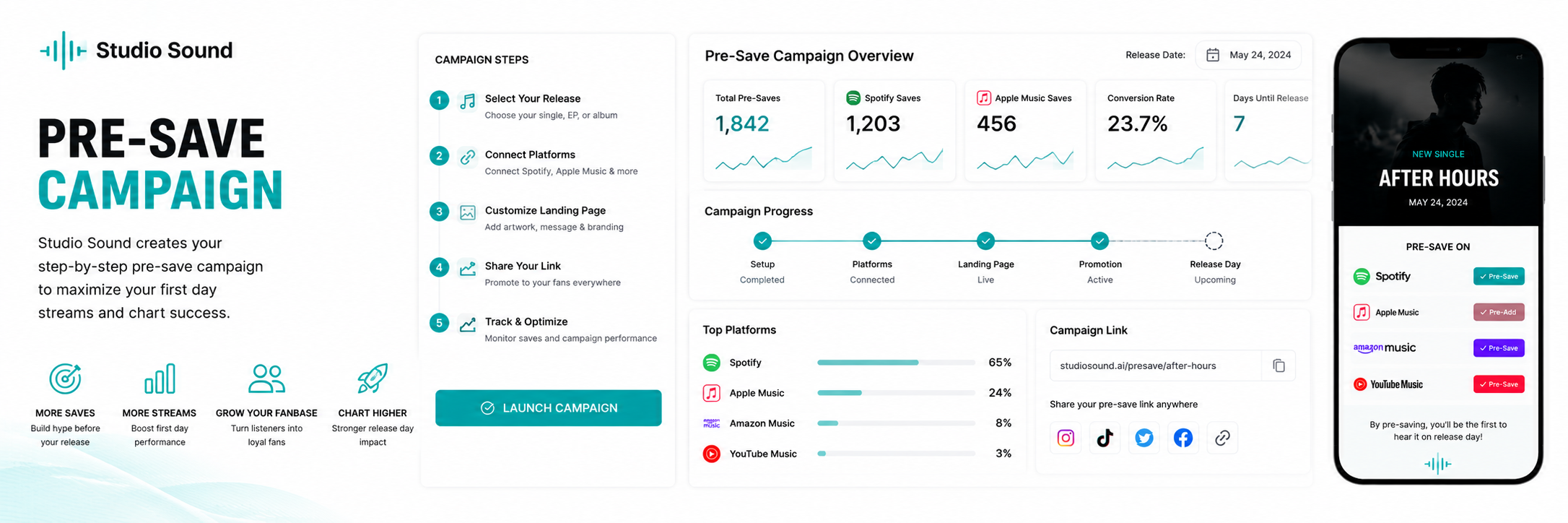Click the 'Share your pre-save link anywhere' text

1123,405
